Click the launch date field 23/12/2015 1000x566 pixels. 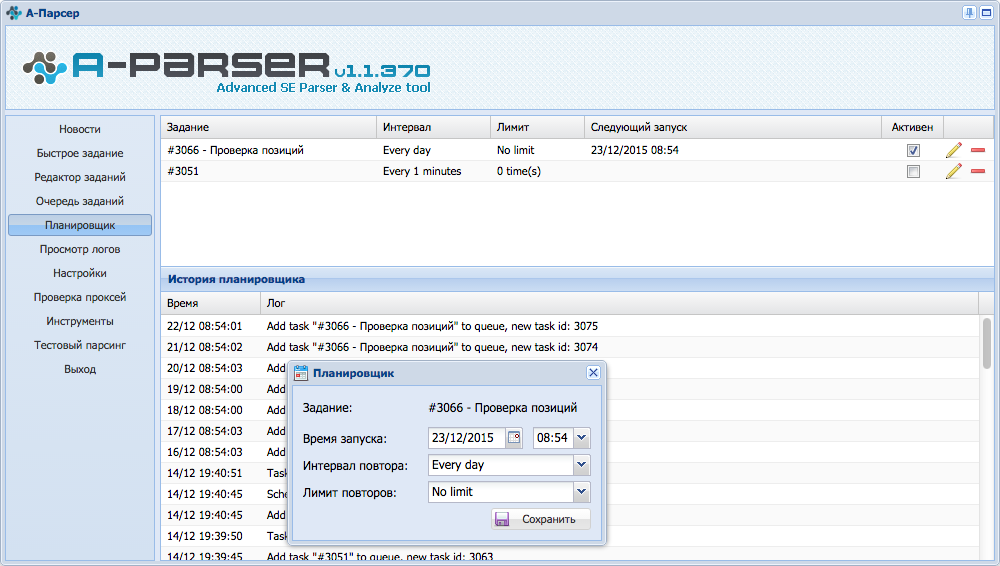(x=467, y=438)
